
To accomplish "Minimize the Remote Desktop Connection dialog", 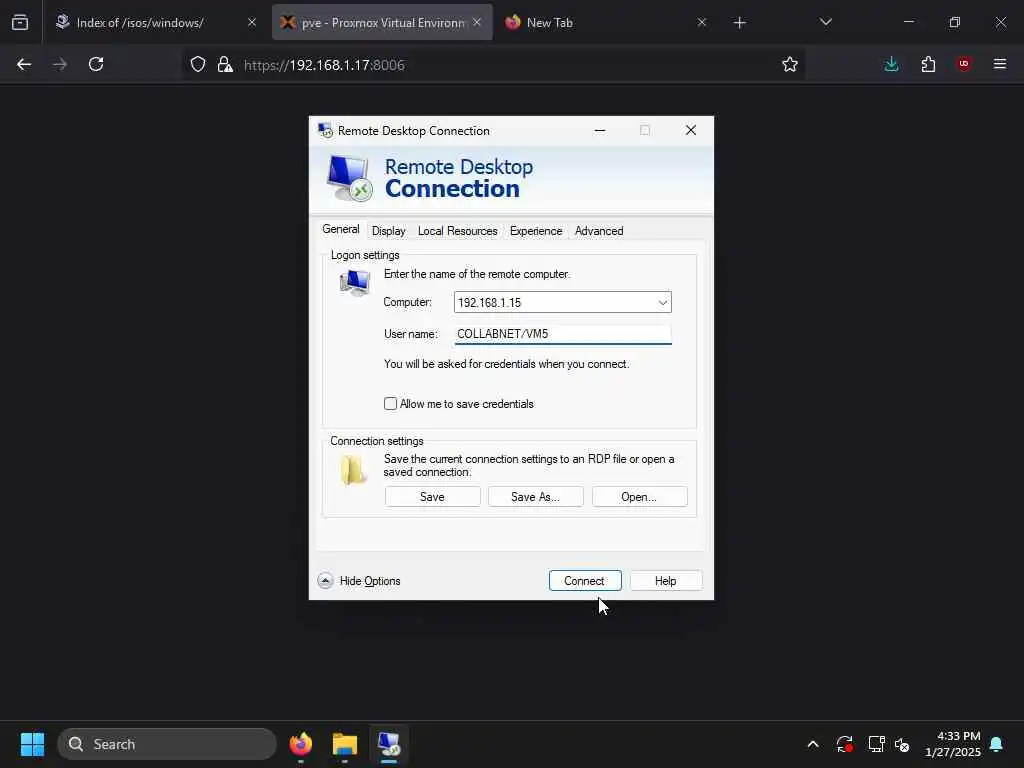I will tap(600, 131).
